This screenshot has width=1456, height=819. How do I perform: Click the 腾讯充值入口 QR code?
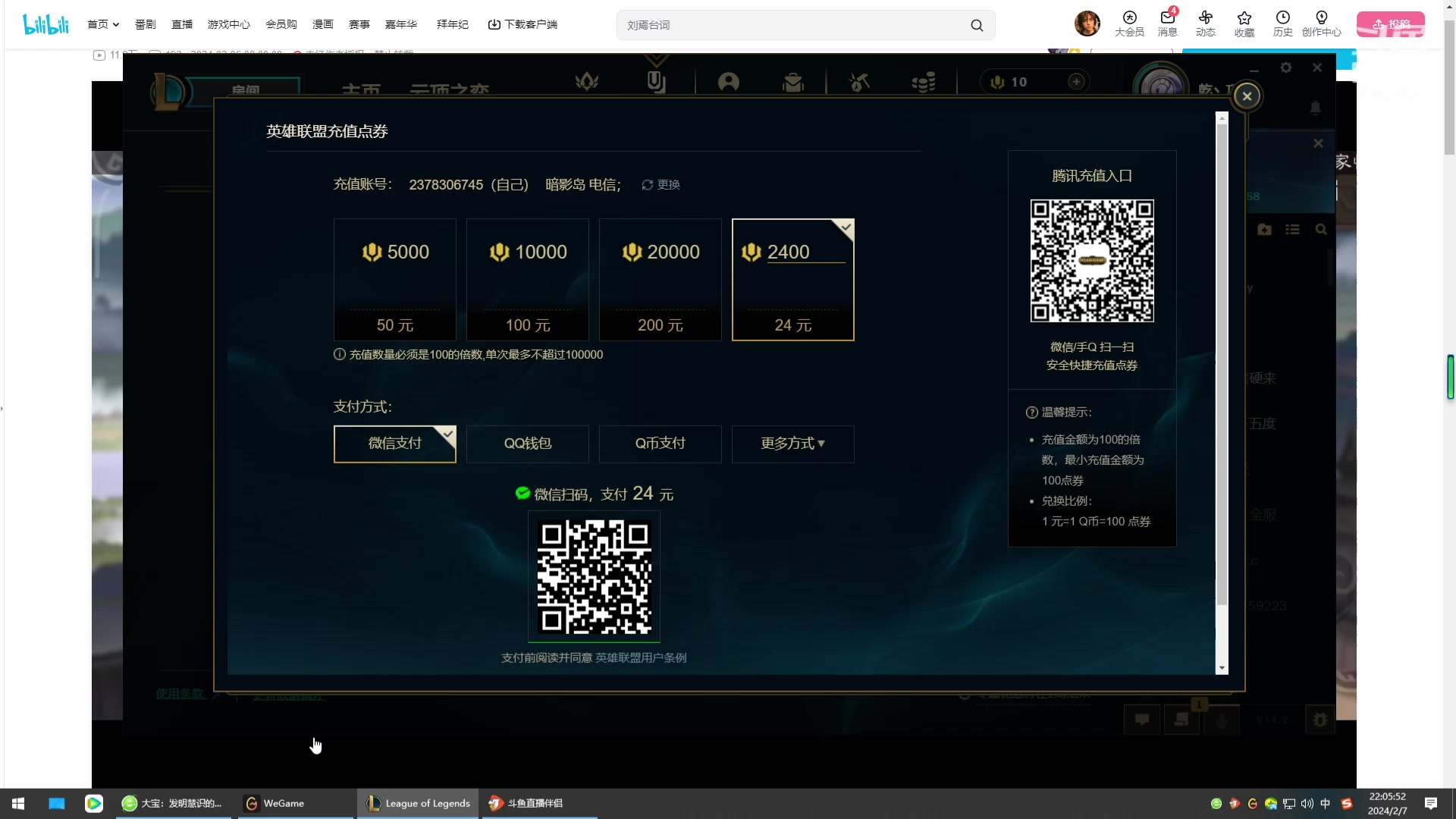[x=1092, y=261]
